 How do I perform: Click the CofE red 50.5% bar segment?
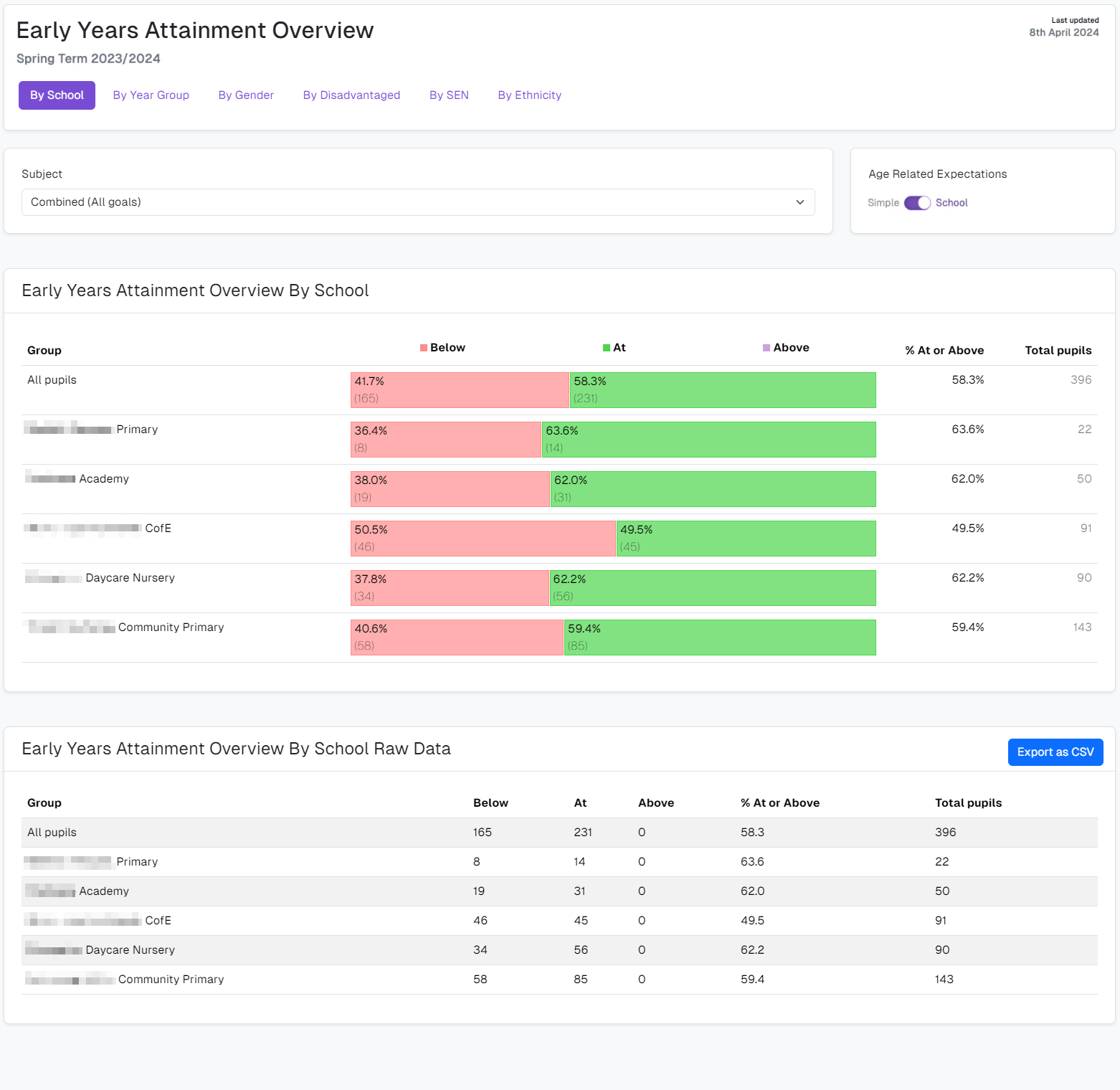(x=483, y=539)
